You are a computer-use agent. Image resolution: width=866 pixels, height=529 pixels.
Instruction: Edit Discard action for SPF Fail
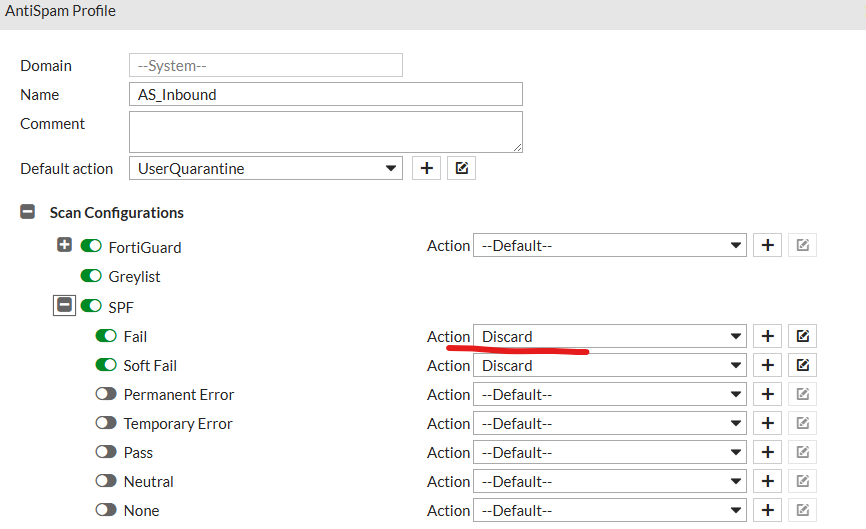[802, 336]
